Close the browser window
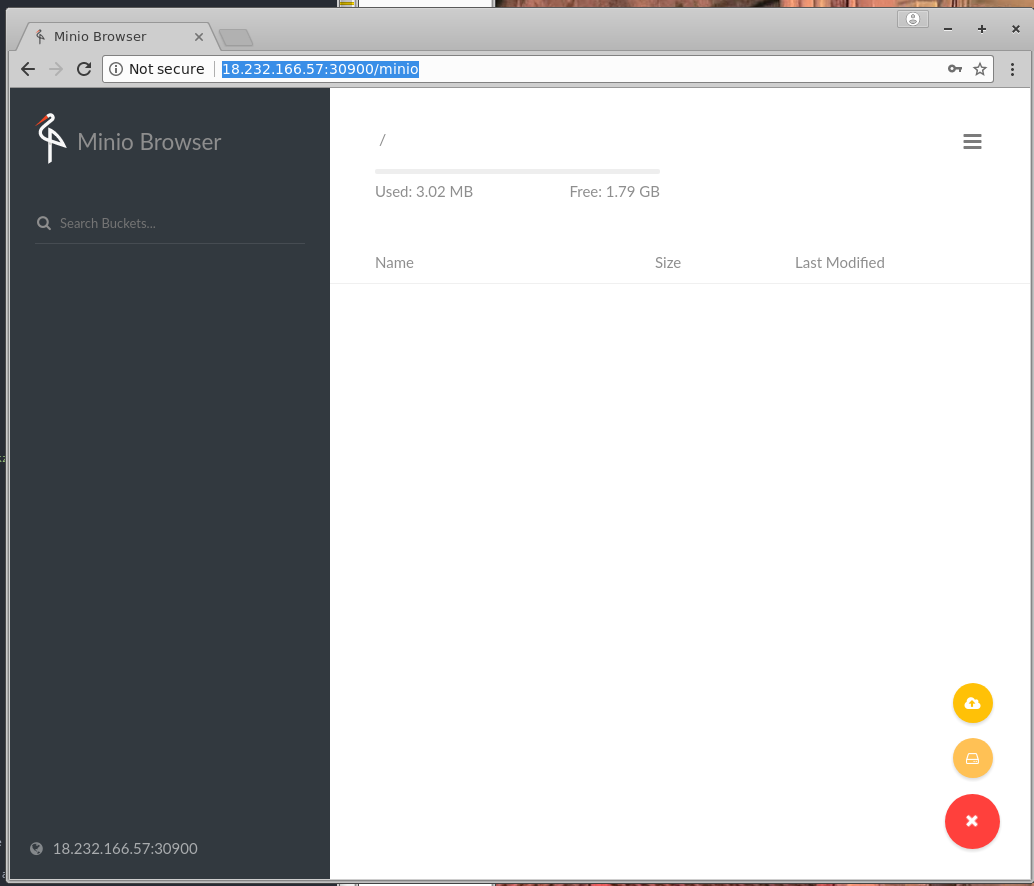This screenshot has width=1034, height=886. 1016,28
